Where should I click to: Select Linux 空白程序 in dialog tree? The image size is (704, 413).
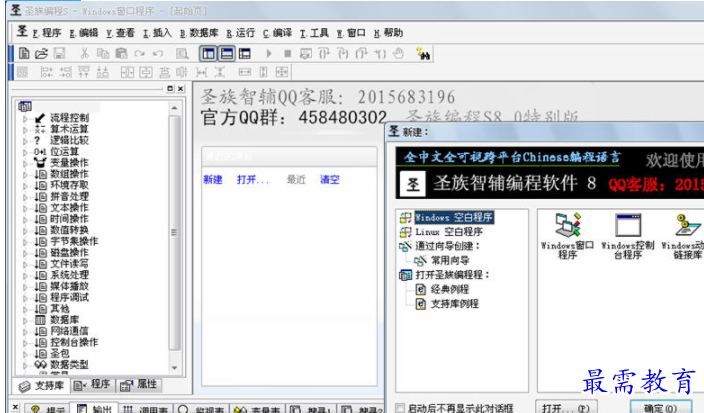point(449,232)
